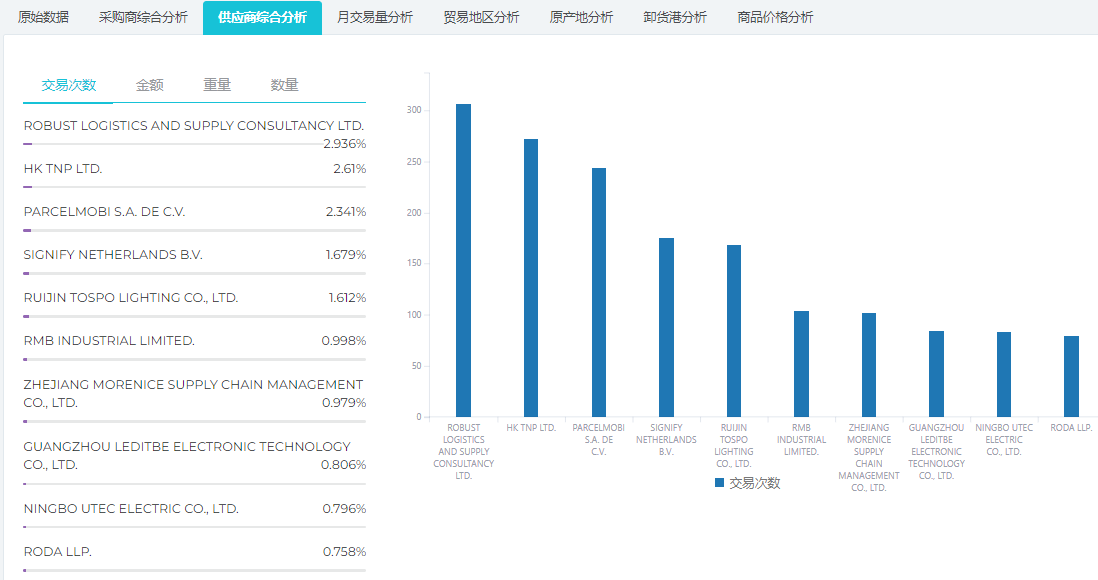
Task: Show the 数量 metric sub-tab
Action: pyautogui.click(x=284, y=85)
